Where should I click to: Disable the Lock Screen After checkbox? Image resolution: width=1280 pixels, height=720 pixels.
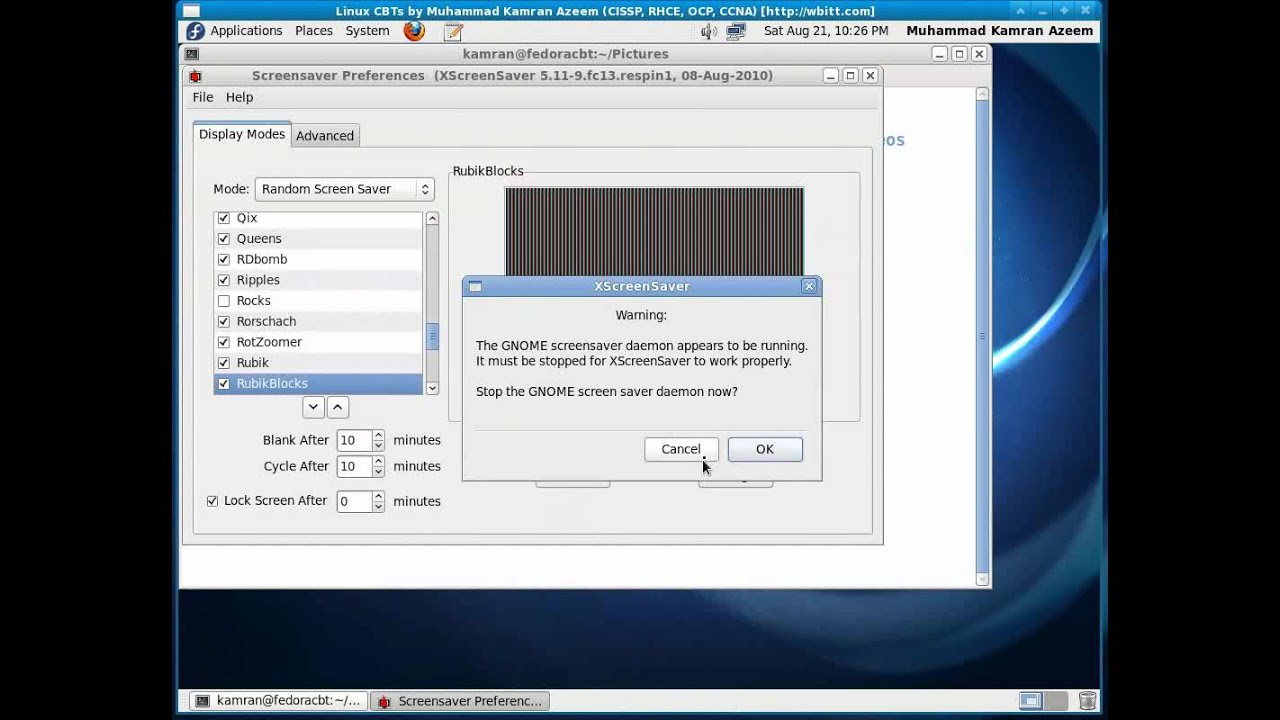coord(212,501)
